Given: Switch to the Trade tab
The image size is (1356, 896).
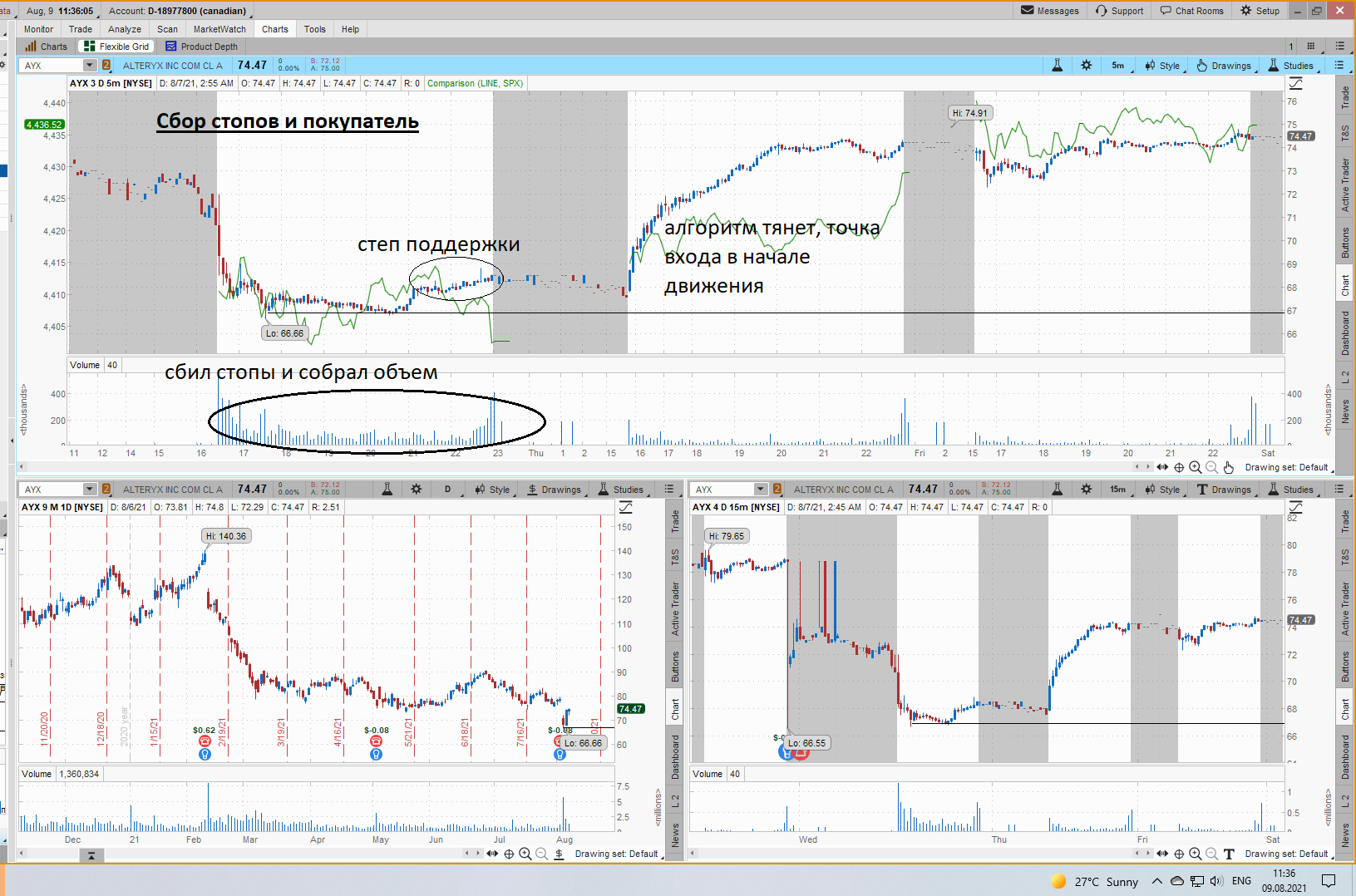Looking at the screenshot, I should coord(81,29).
